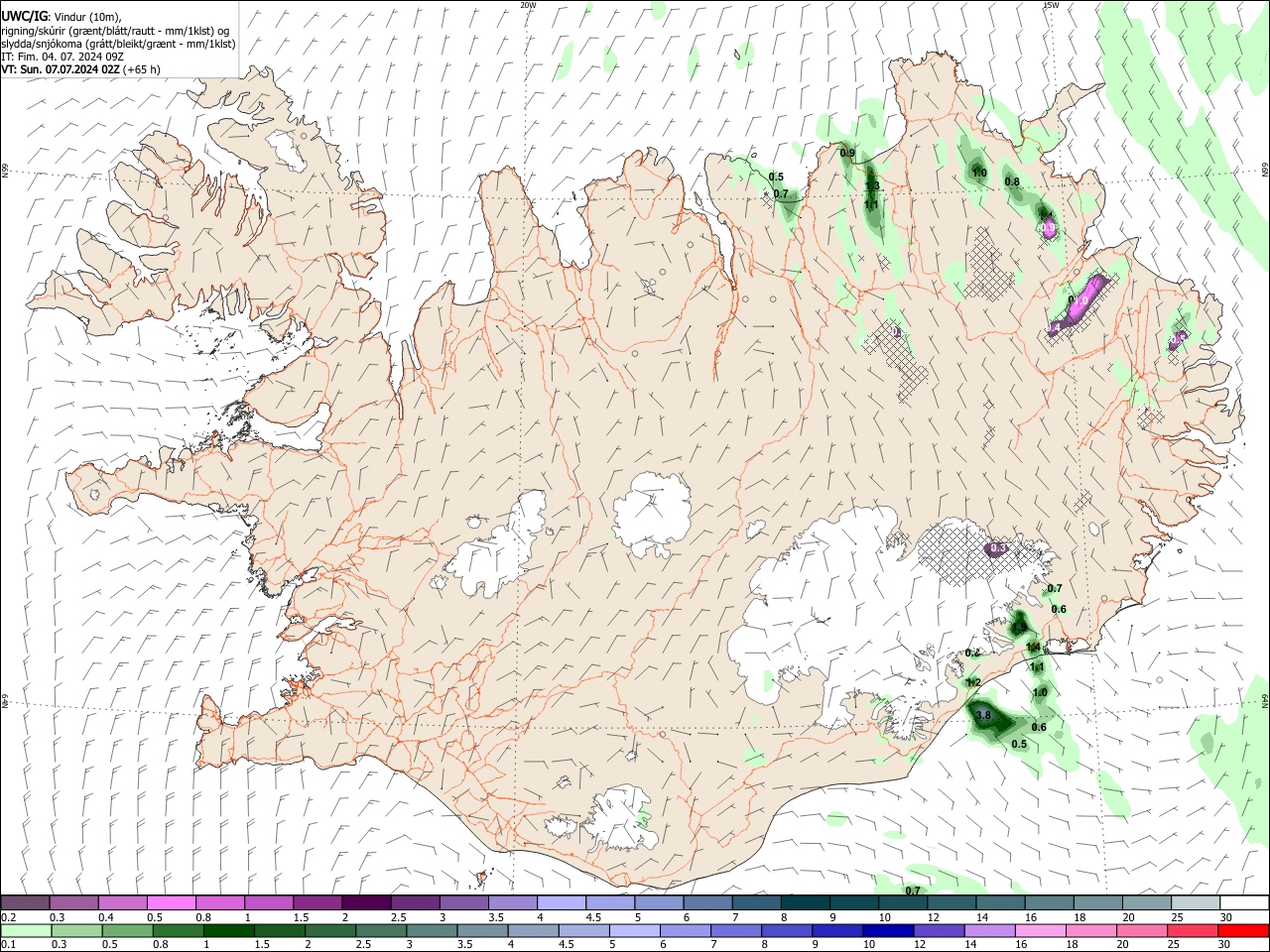Click the 3.8 precipitation value on the map

click(983, 715)
